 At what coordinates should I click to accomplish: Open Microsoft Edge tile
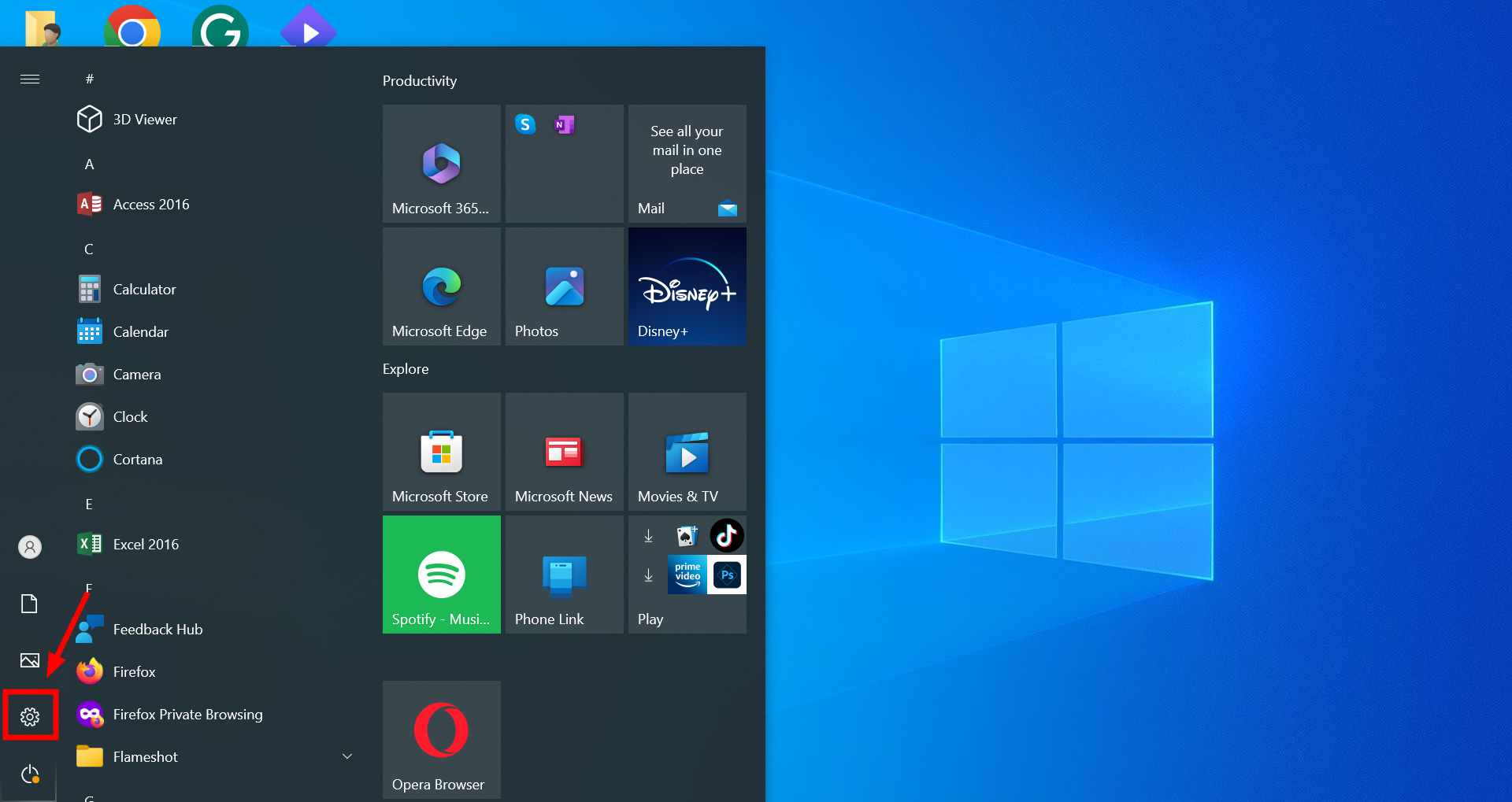click(x=440, y=286)
